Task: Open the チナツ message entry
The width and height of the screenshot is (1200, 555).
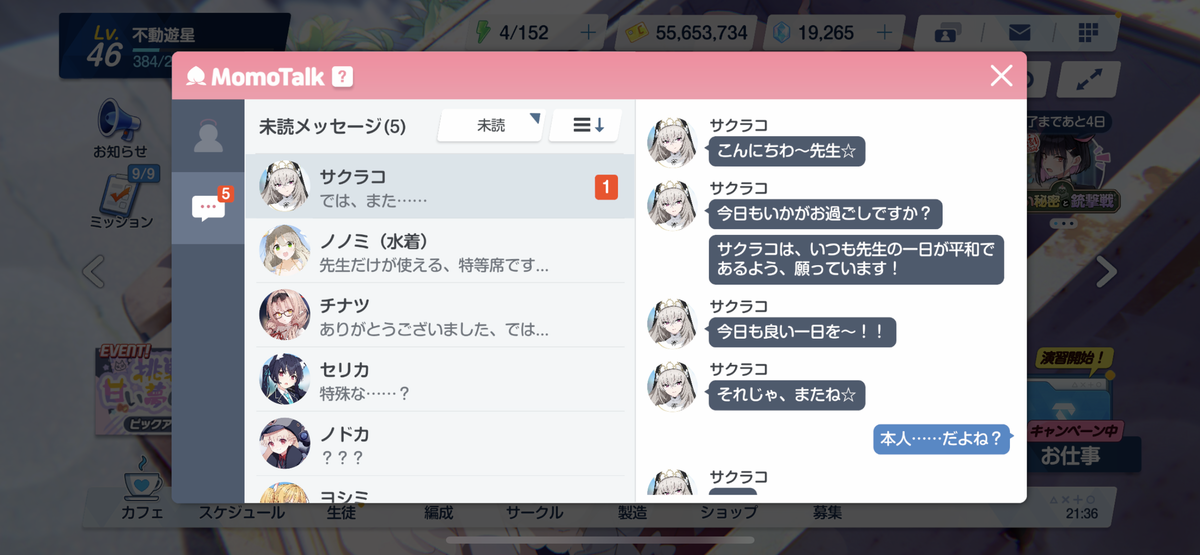Action: click(440, 315)
